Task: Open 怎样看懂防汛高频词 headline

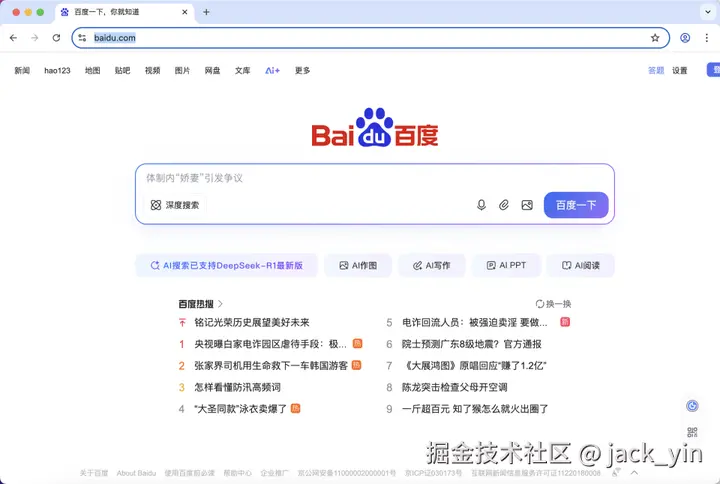Action: (x=237, y=387)
